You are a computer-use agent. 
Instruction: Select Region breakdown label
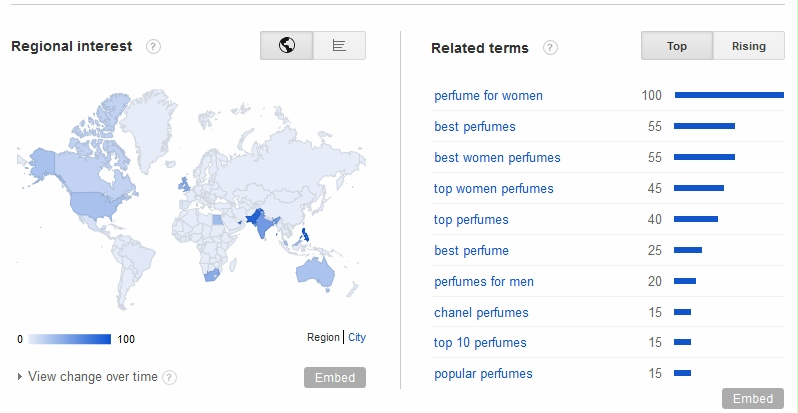click(323, 337)
